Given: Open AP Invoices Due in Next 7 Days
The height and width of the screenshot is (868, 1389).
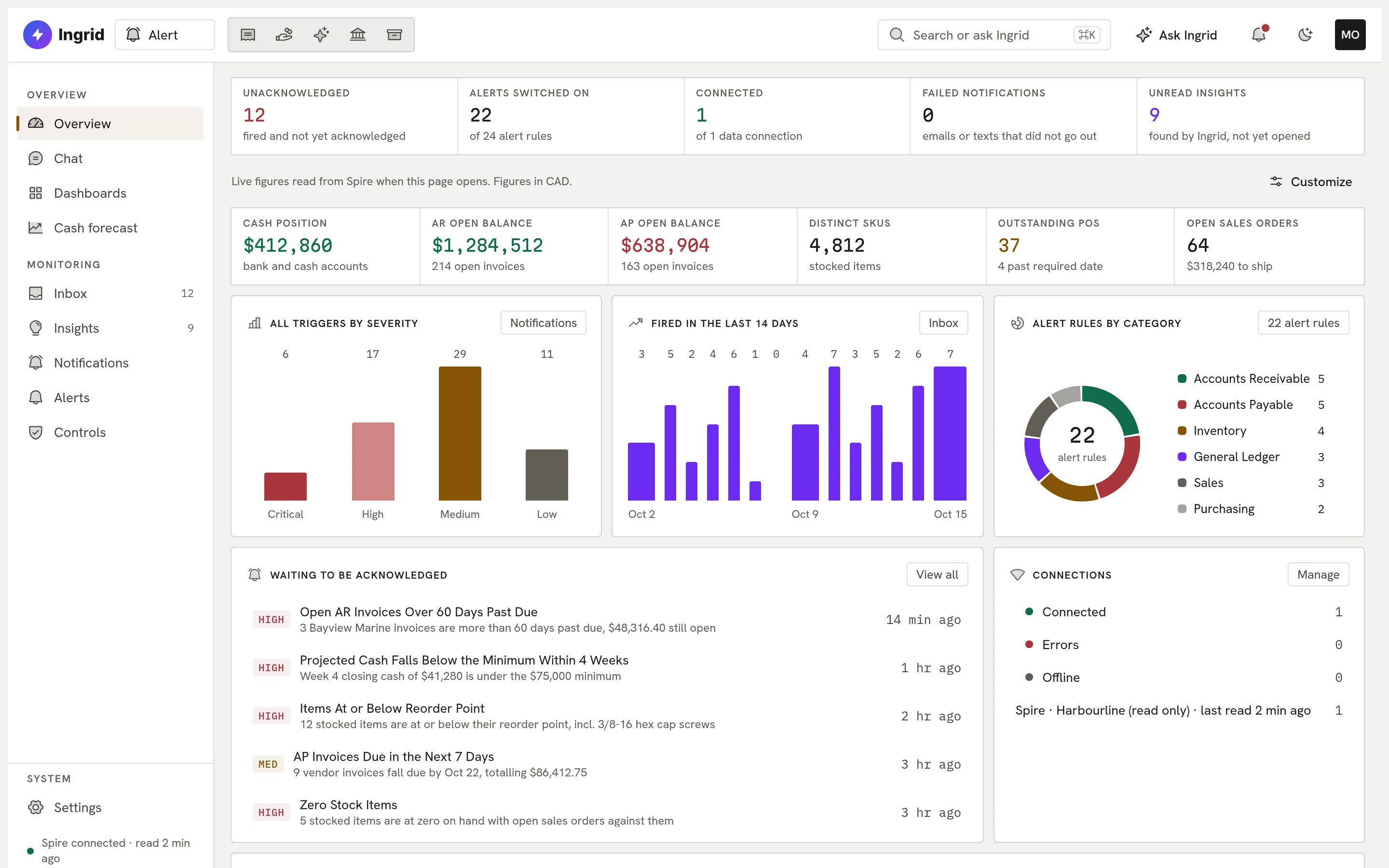Looking at the screenshot, I should click(x=607, y=764).
